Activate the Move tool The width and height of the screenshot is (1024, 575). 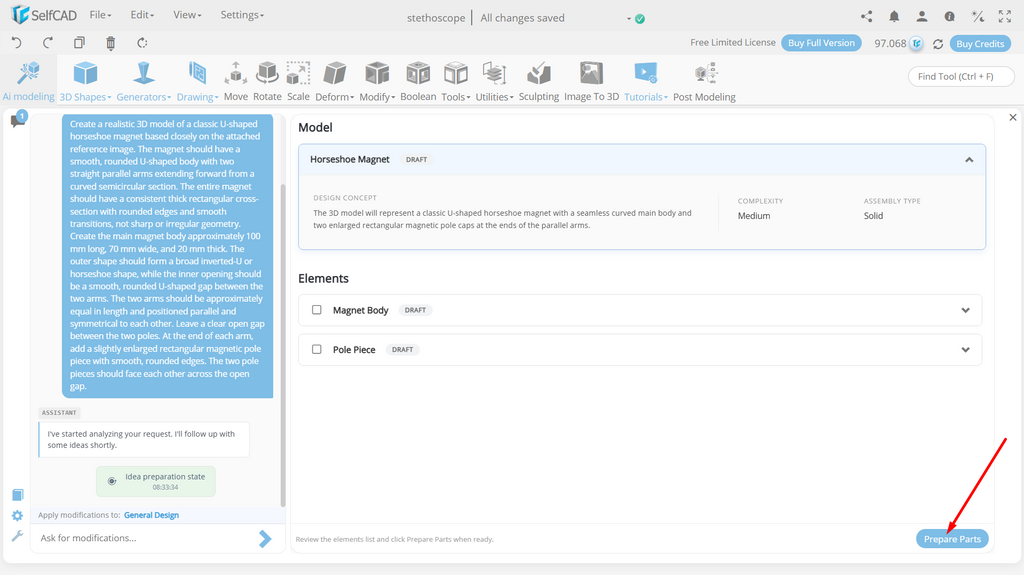point(236,82)
